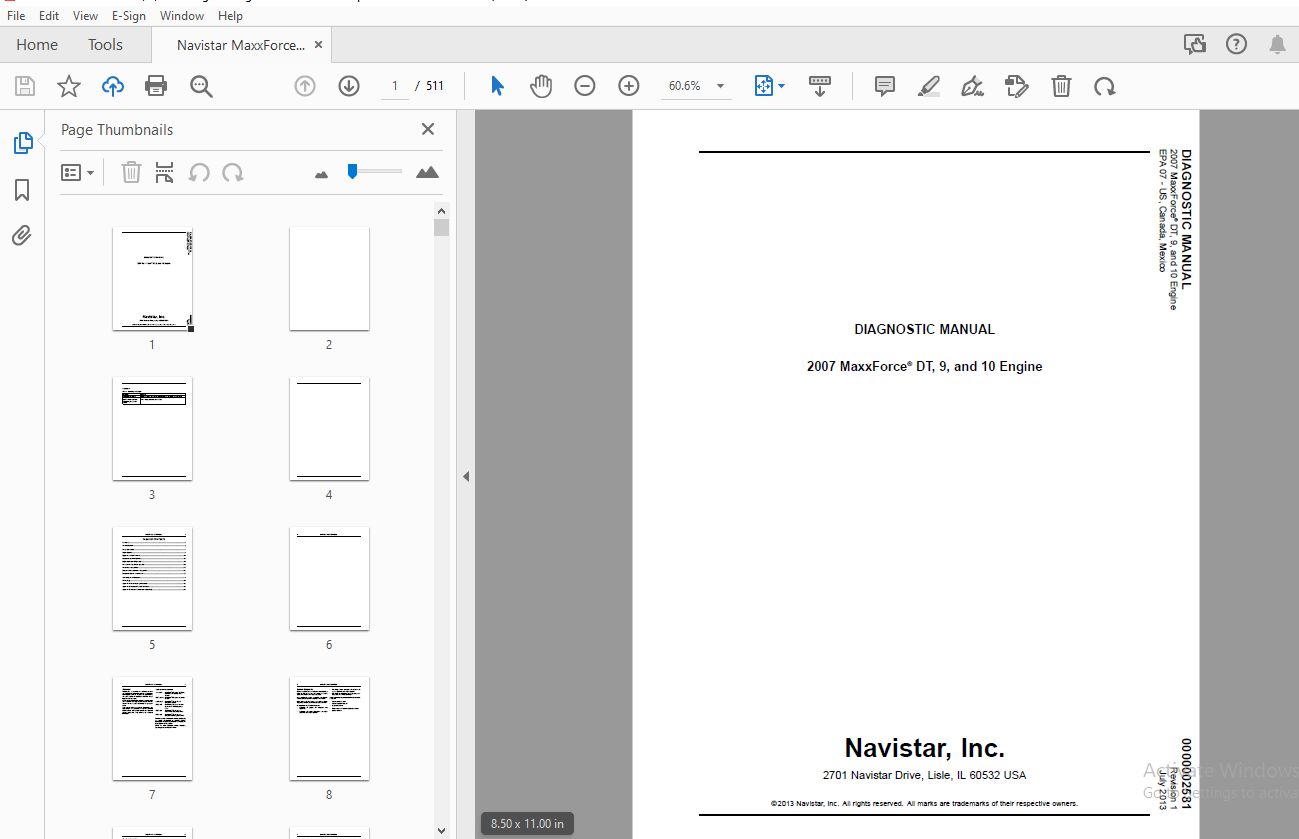Zoom out with the minus circle icon
The image size is (1299, 839).
[x=585, y=86]
